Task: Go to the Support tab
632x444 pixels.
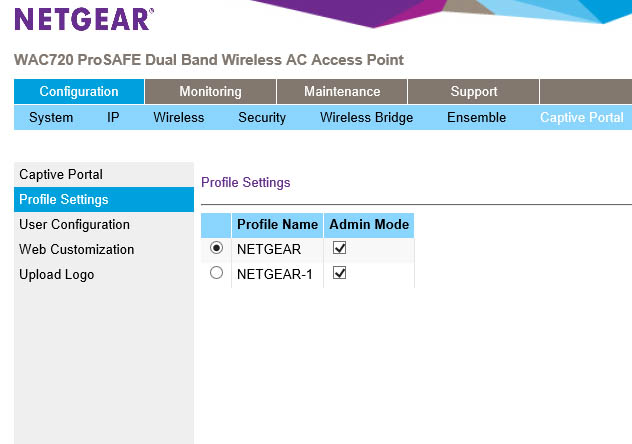Action: click(x=474, y=91)
